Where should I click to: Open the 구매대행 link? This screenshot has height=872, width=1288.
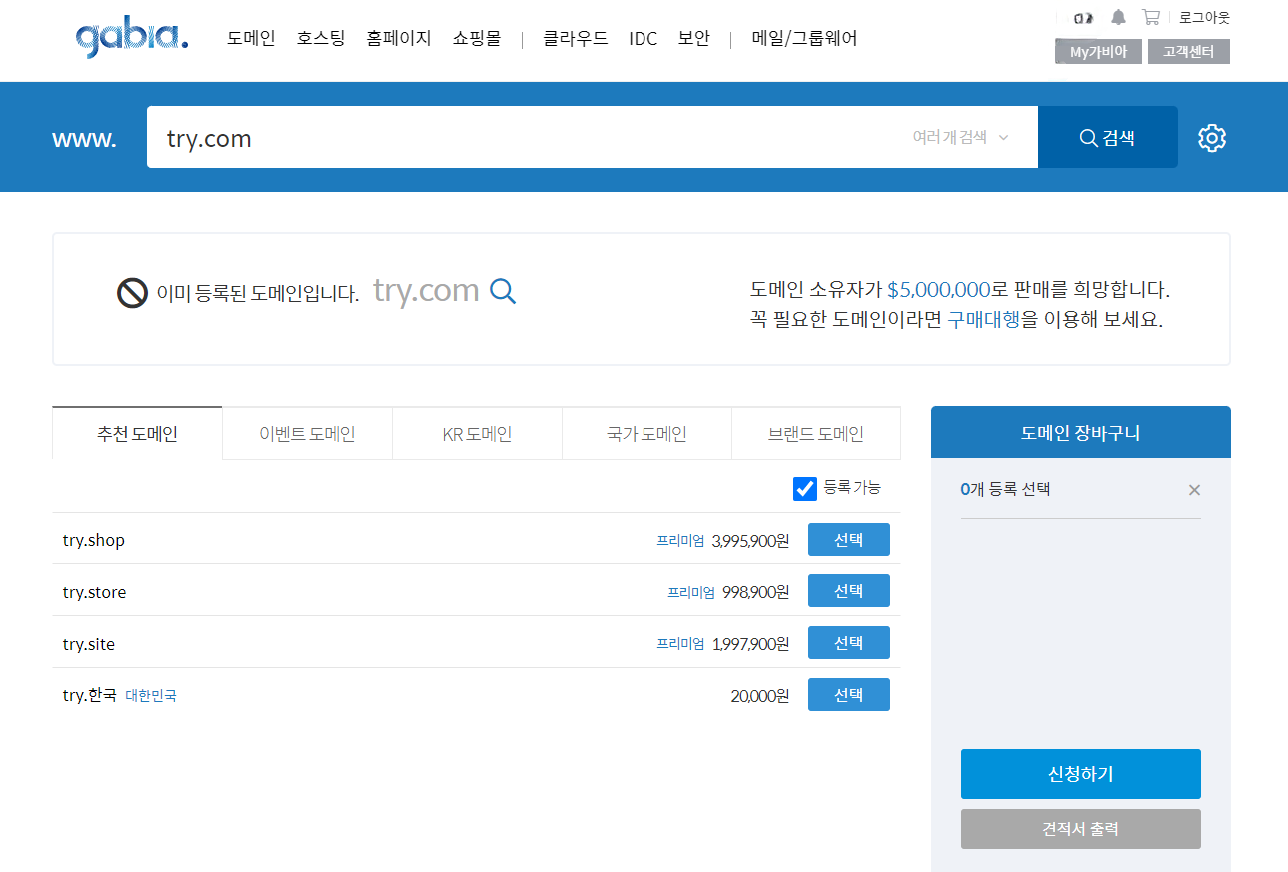984,320
